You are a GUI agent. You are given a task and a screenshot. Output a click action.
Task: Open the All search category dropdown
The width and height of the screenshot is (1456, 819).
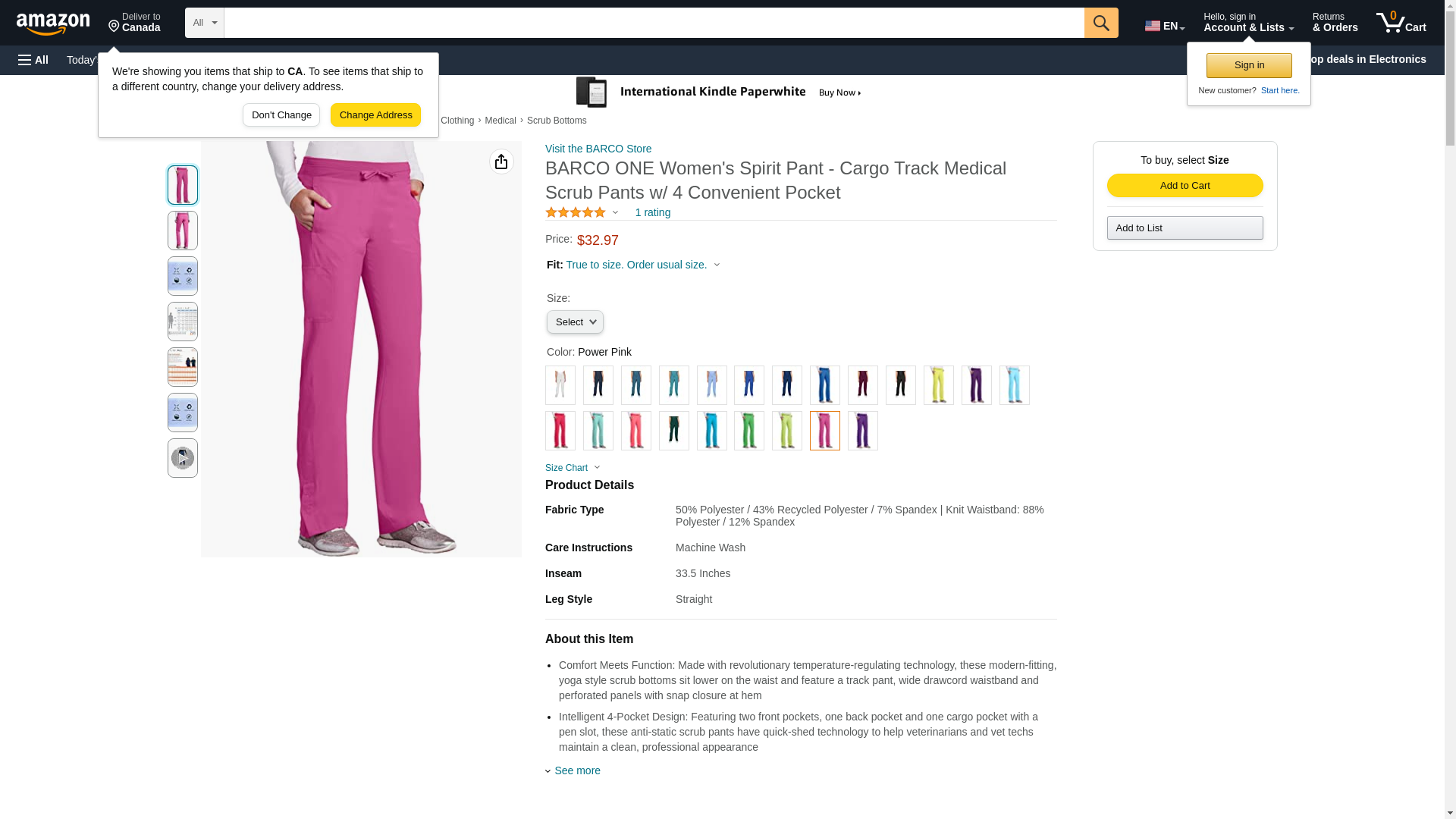click(205, 23)
